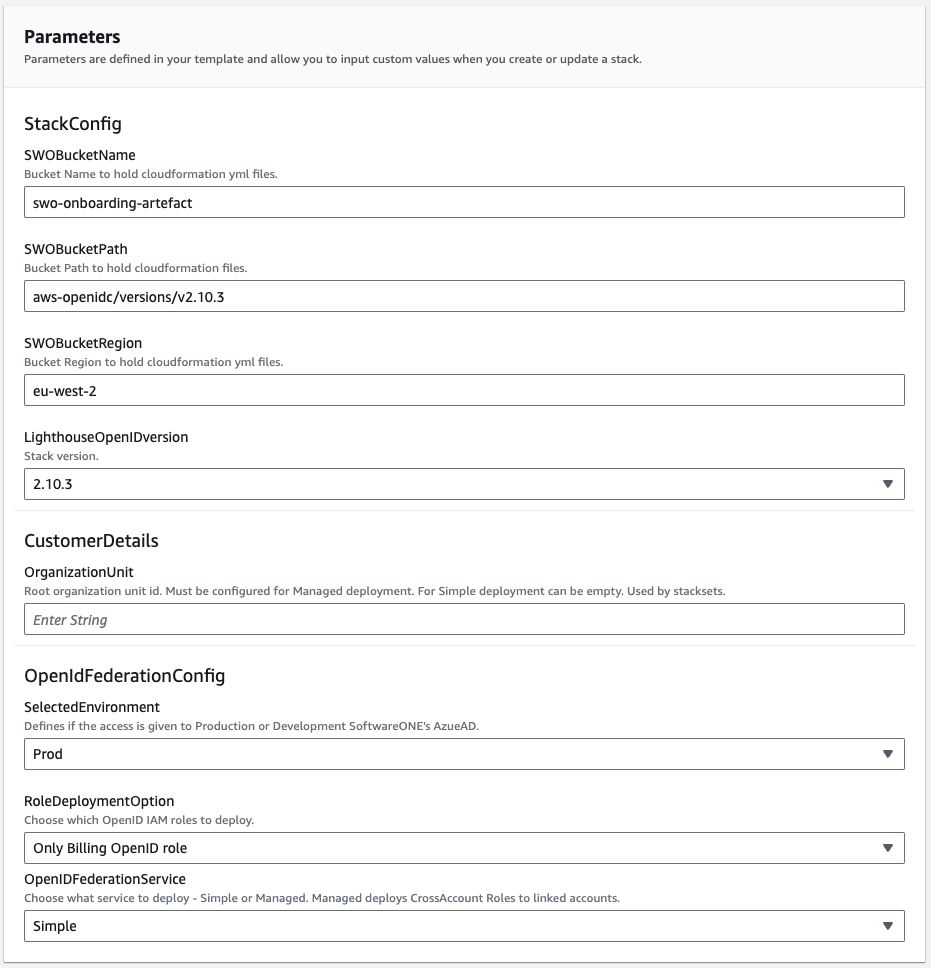Expand the OpenIDFederationService dropdown
Viewport: 931px width, 968px height.
coord(463,926)
